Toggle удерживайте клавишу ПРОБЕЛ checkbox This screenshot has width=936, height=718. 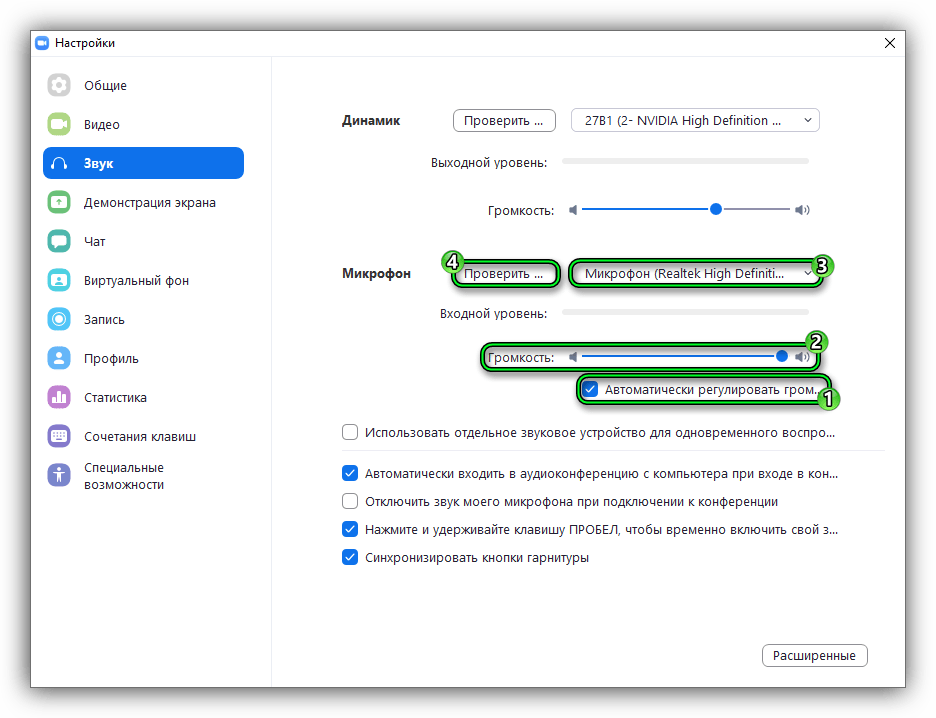(x=350, y=529)
